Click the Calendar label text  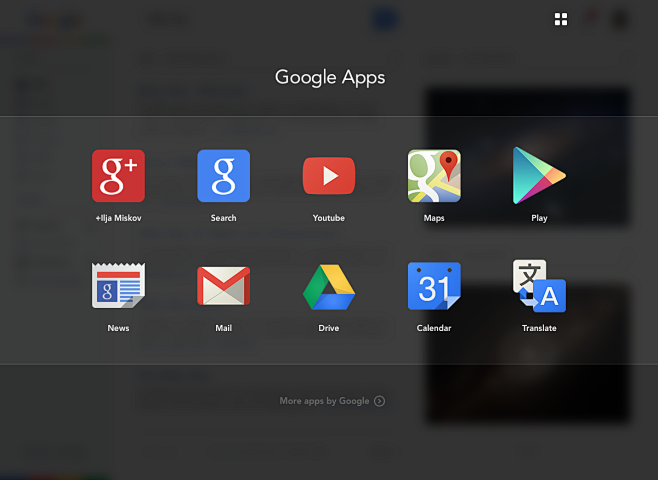434,328
